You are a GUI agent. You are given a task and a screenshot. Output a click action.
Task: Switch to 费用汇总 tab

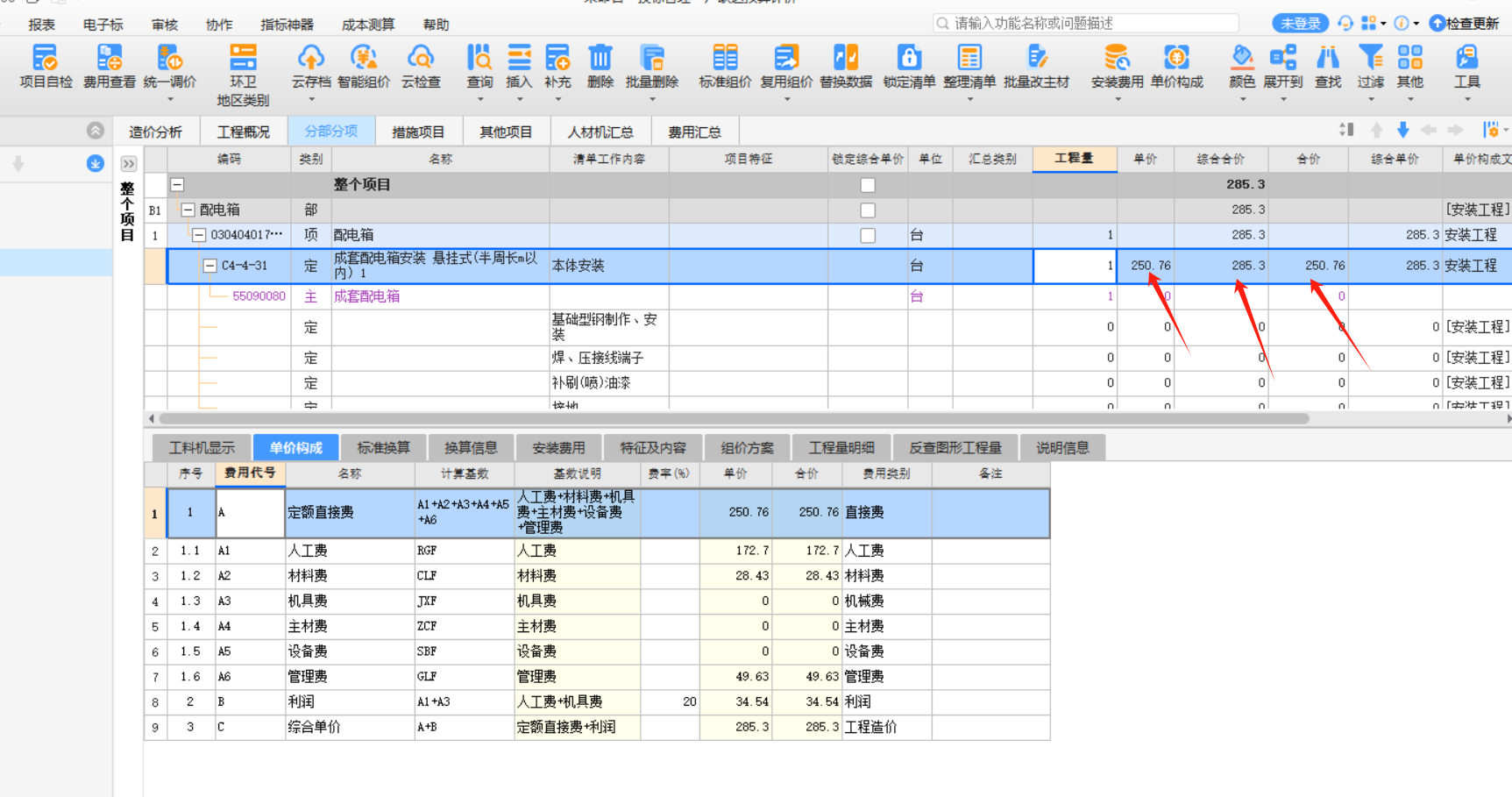694,132
